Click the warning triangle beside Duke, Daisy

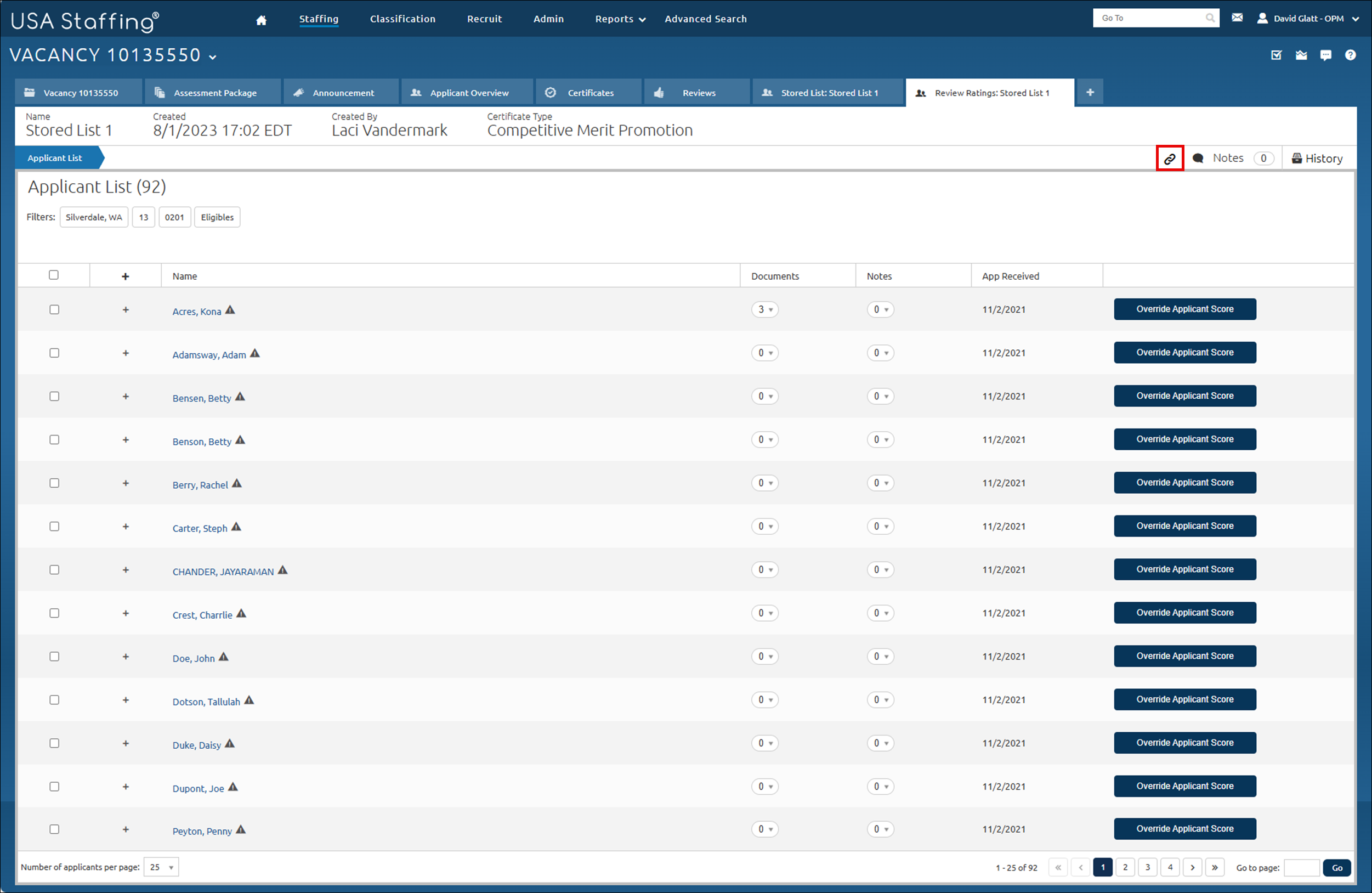tap(229, 744)
